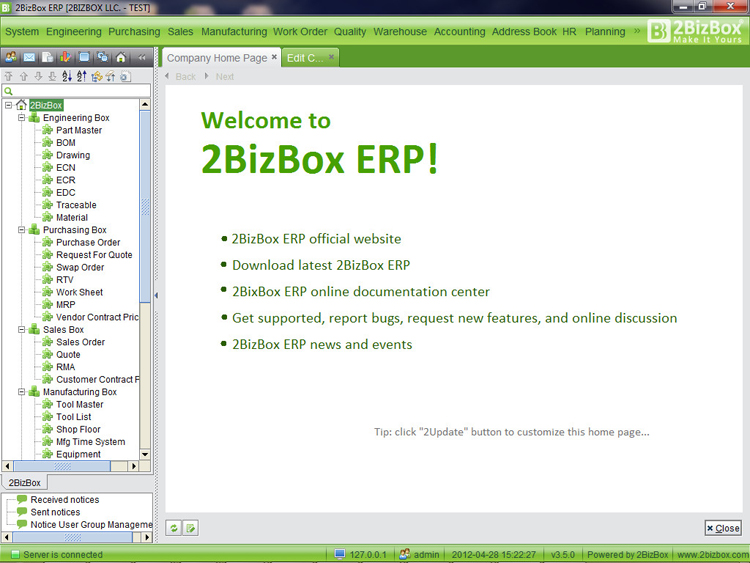
Task: Click notices panel scrollbar right arrow
Action: [147, 537]
